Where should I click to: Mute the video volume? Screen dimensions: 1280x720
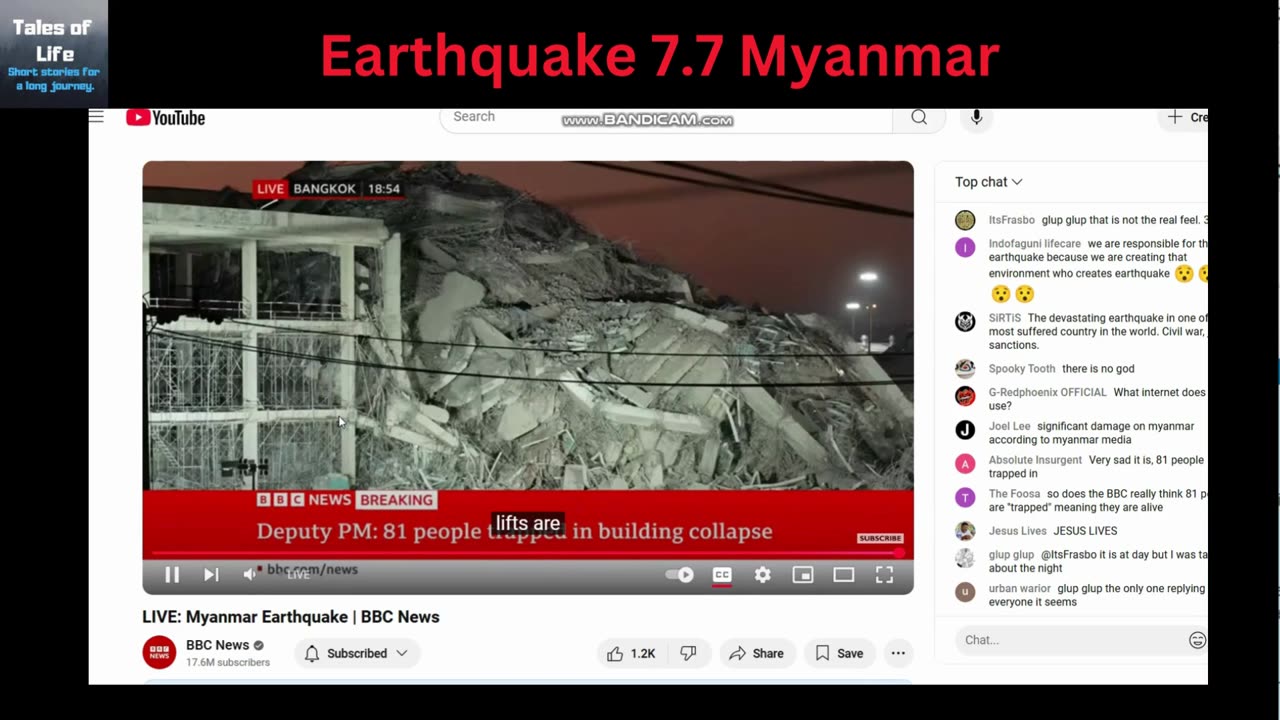[x=250, y=574]
